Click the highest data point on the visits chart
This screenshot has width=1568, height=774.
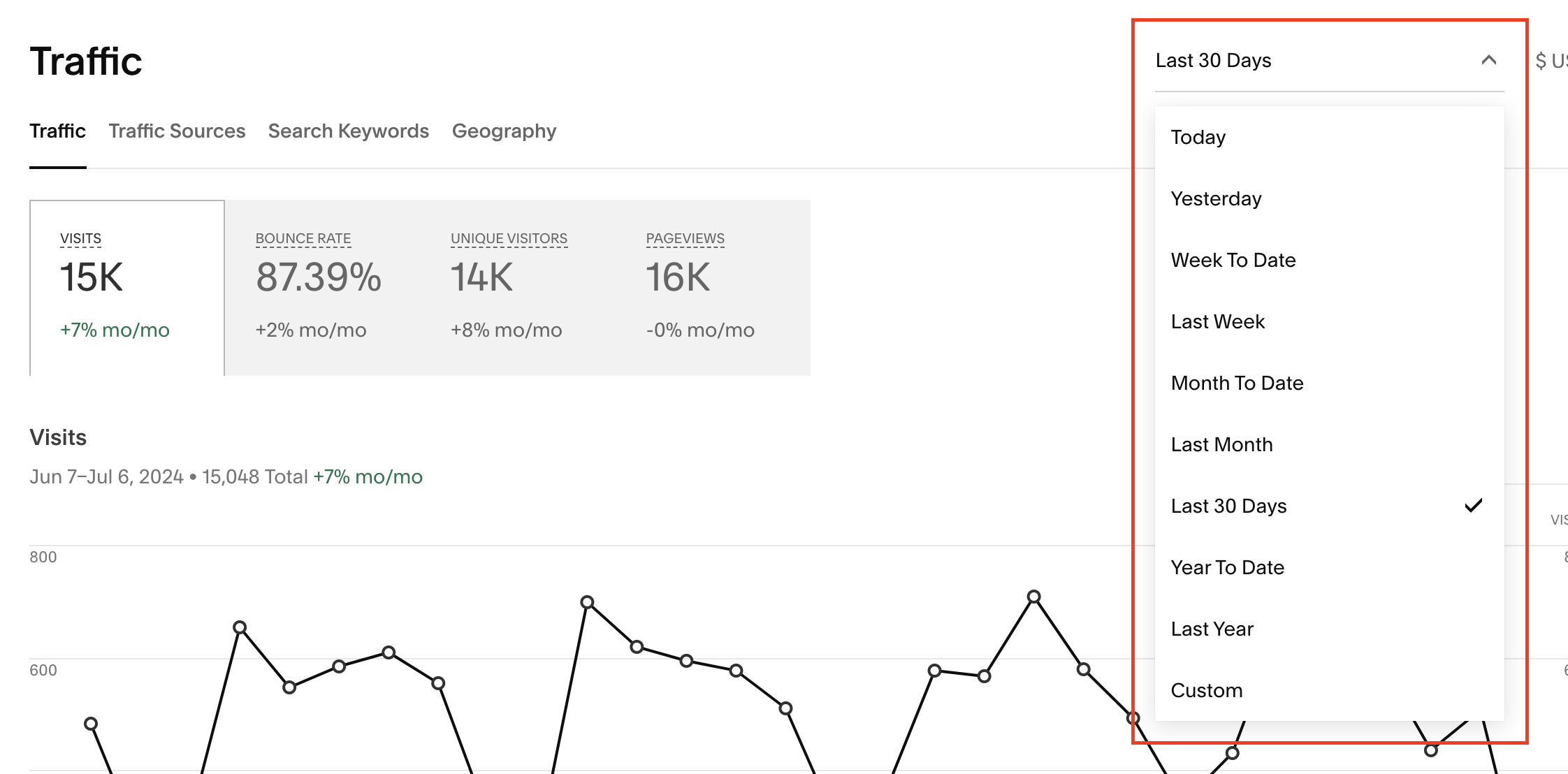[1034, 597]
